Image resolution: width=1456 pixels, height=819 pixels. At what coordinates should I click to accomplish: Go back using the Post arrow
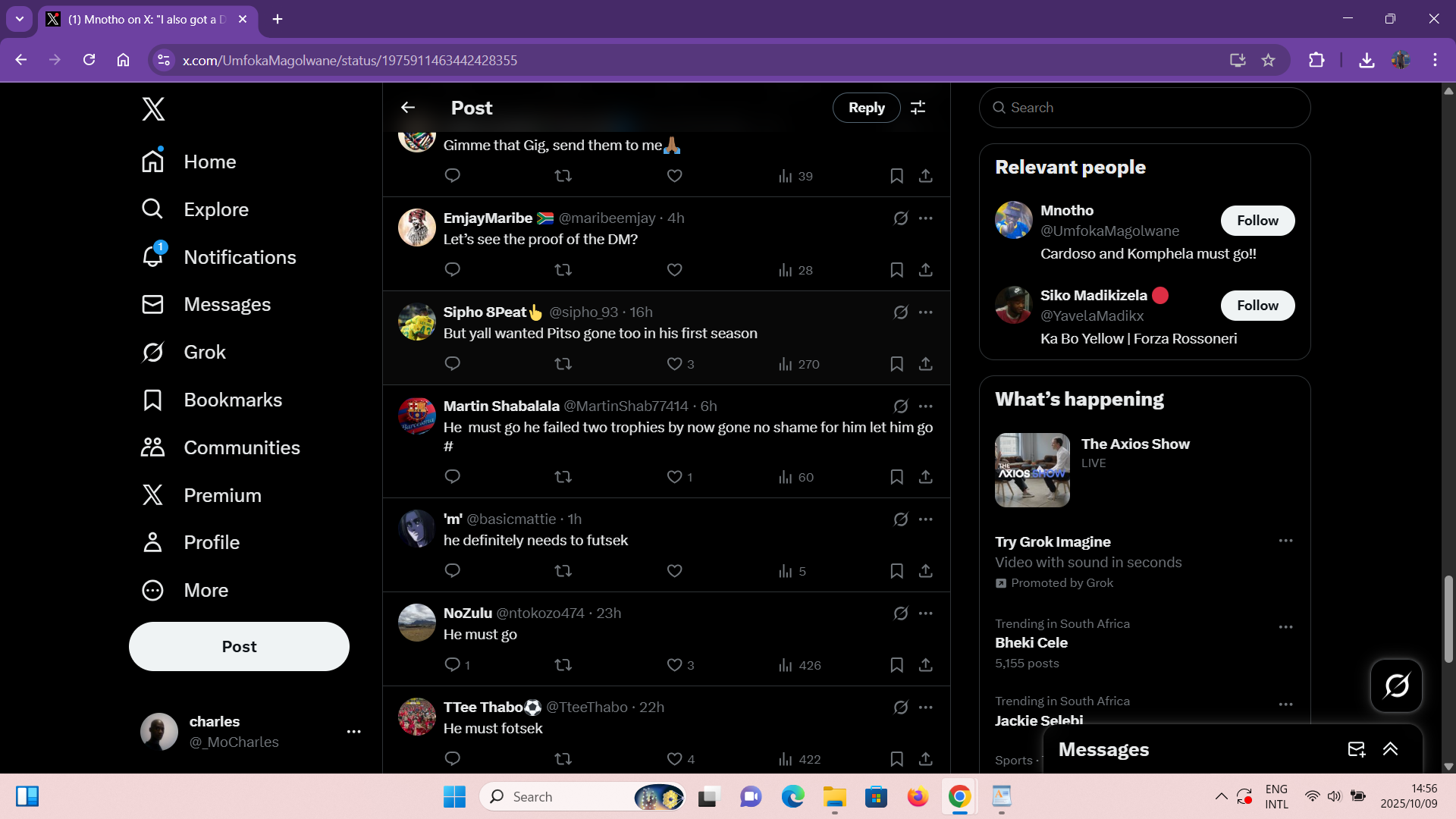408,108
